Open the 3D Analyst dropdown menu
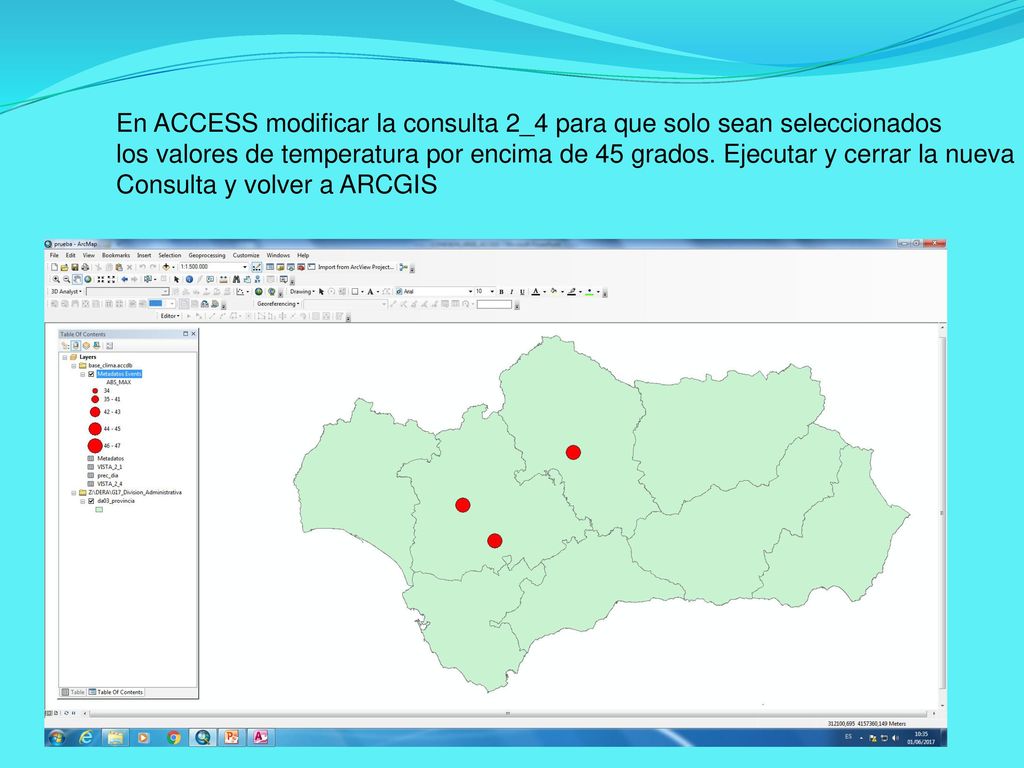 [66, 292]
